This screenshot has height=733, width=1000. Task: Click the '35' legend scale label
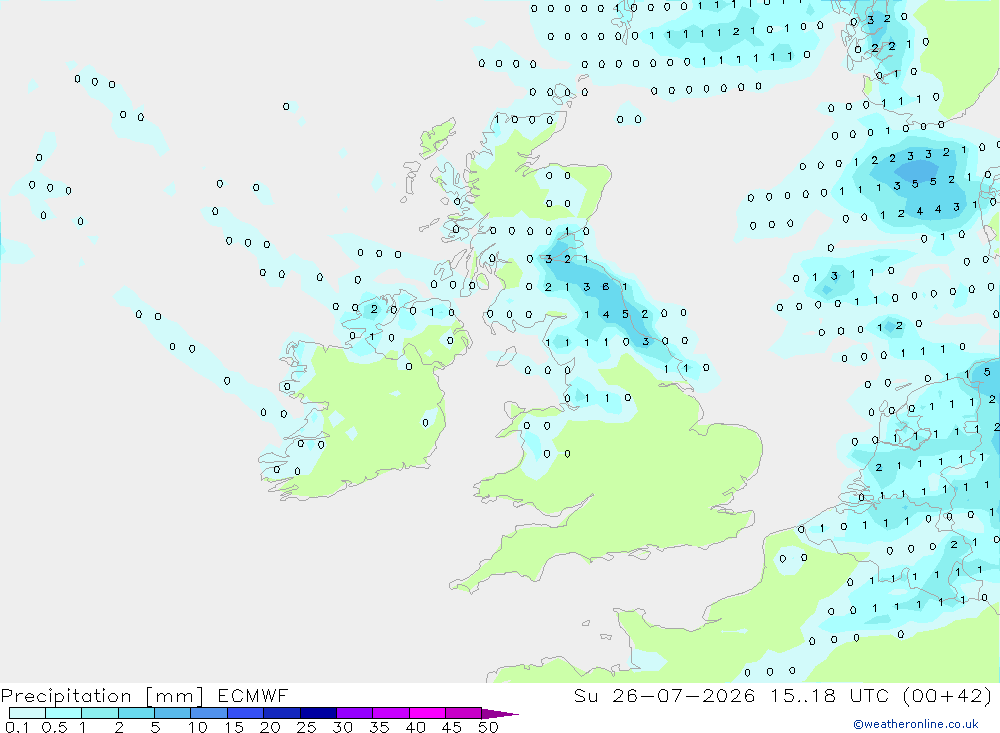tap(379, 727)
